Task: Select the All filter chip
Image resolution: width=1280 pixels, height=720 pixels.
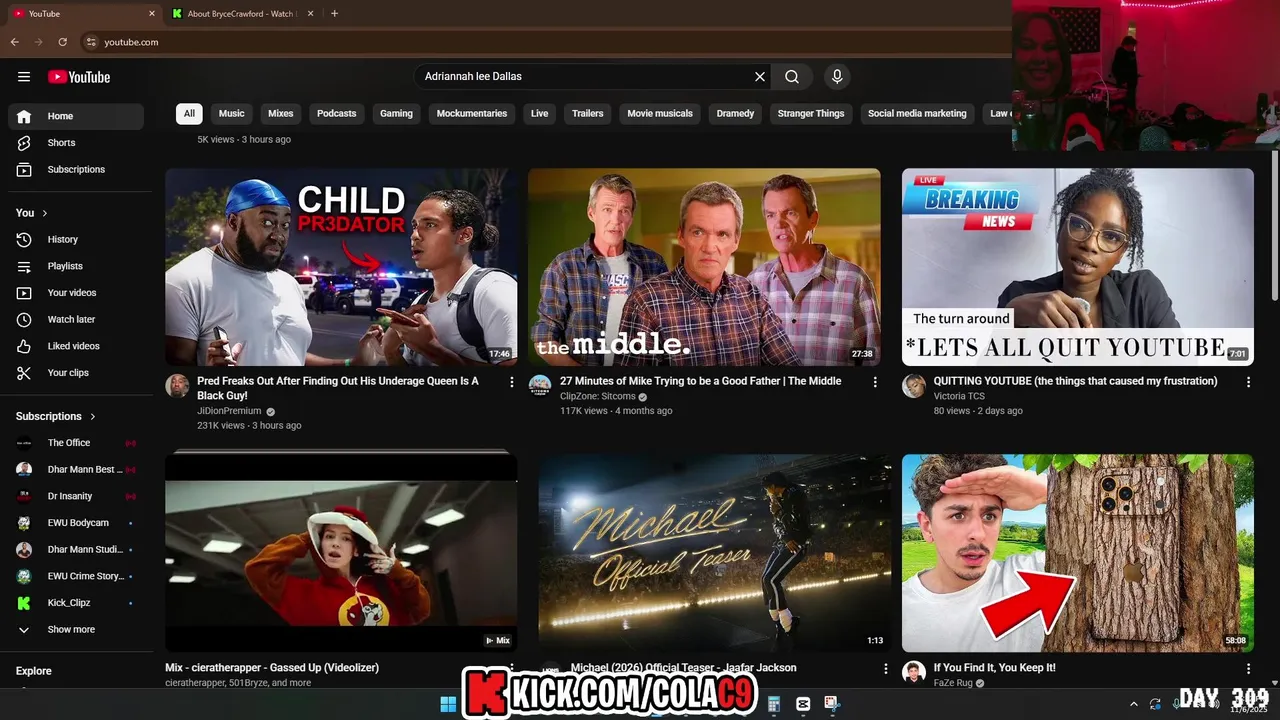Action: (189, 114)
